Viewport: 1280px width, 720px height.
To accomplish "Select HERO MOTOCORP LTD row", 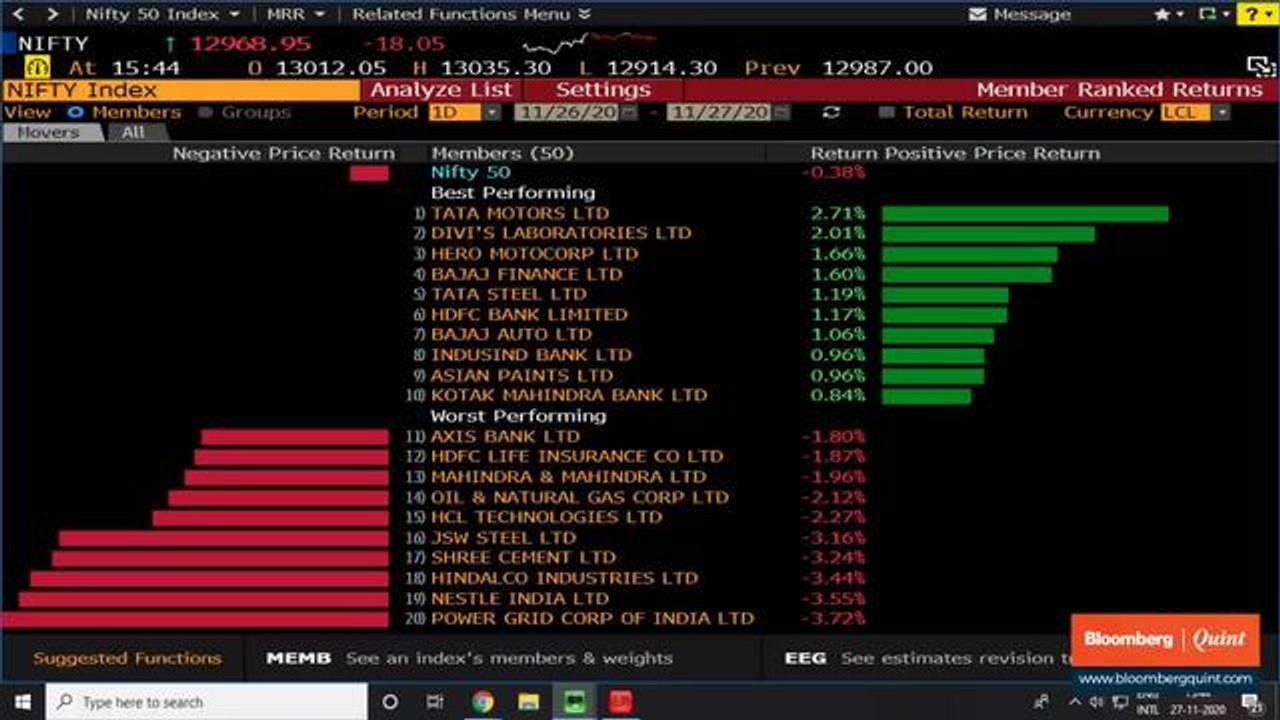I will pyautogui.click(x=534, y=253).
